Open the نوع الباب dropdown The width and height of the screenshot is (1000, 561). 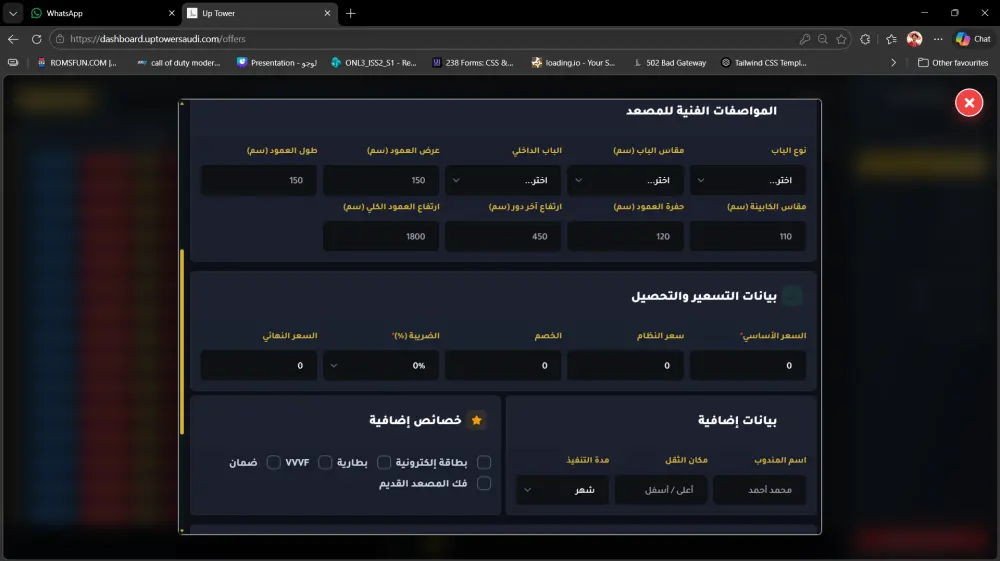[x=747, y=180]
